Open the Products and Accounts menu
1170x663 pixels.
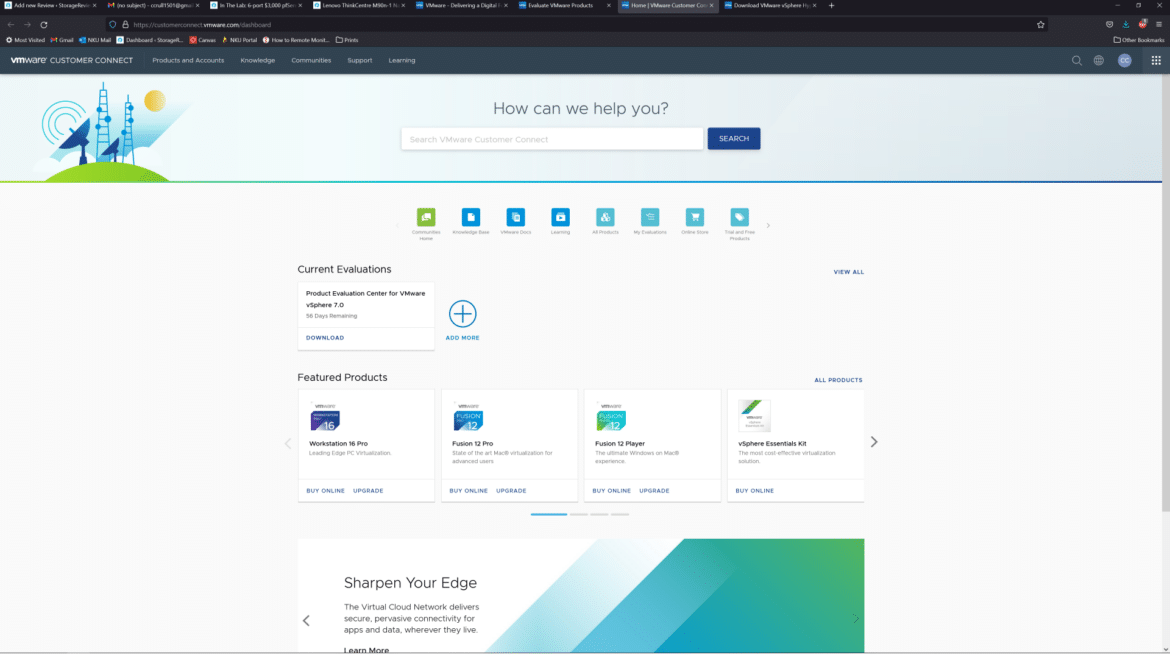pyautogui.click(x=188, y=60)
